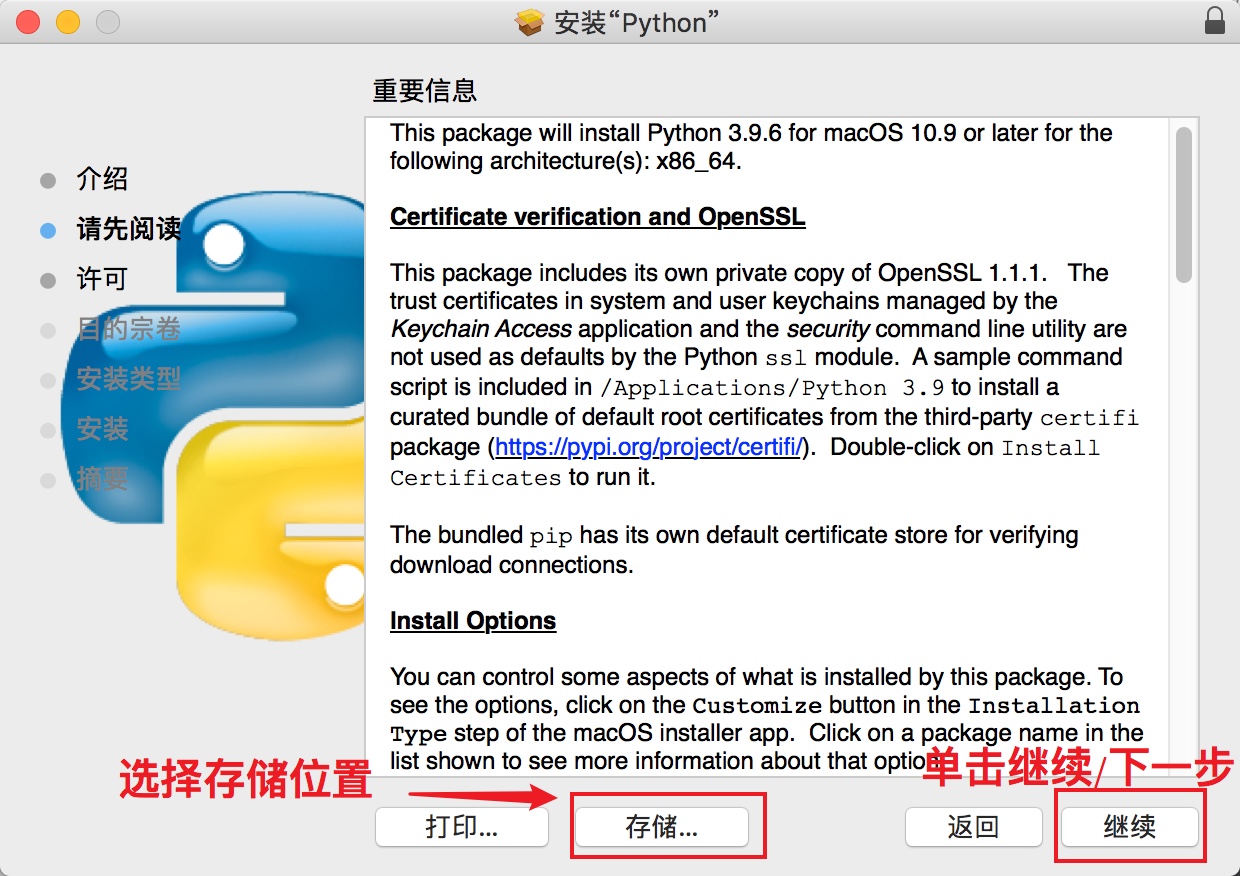Screen dimensions: 1240x876
Task: Click the lock icon in title bar
Action: tap(1214, 21)
